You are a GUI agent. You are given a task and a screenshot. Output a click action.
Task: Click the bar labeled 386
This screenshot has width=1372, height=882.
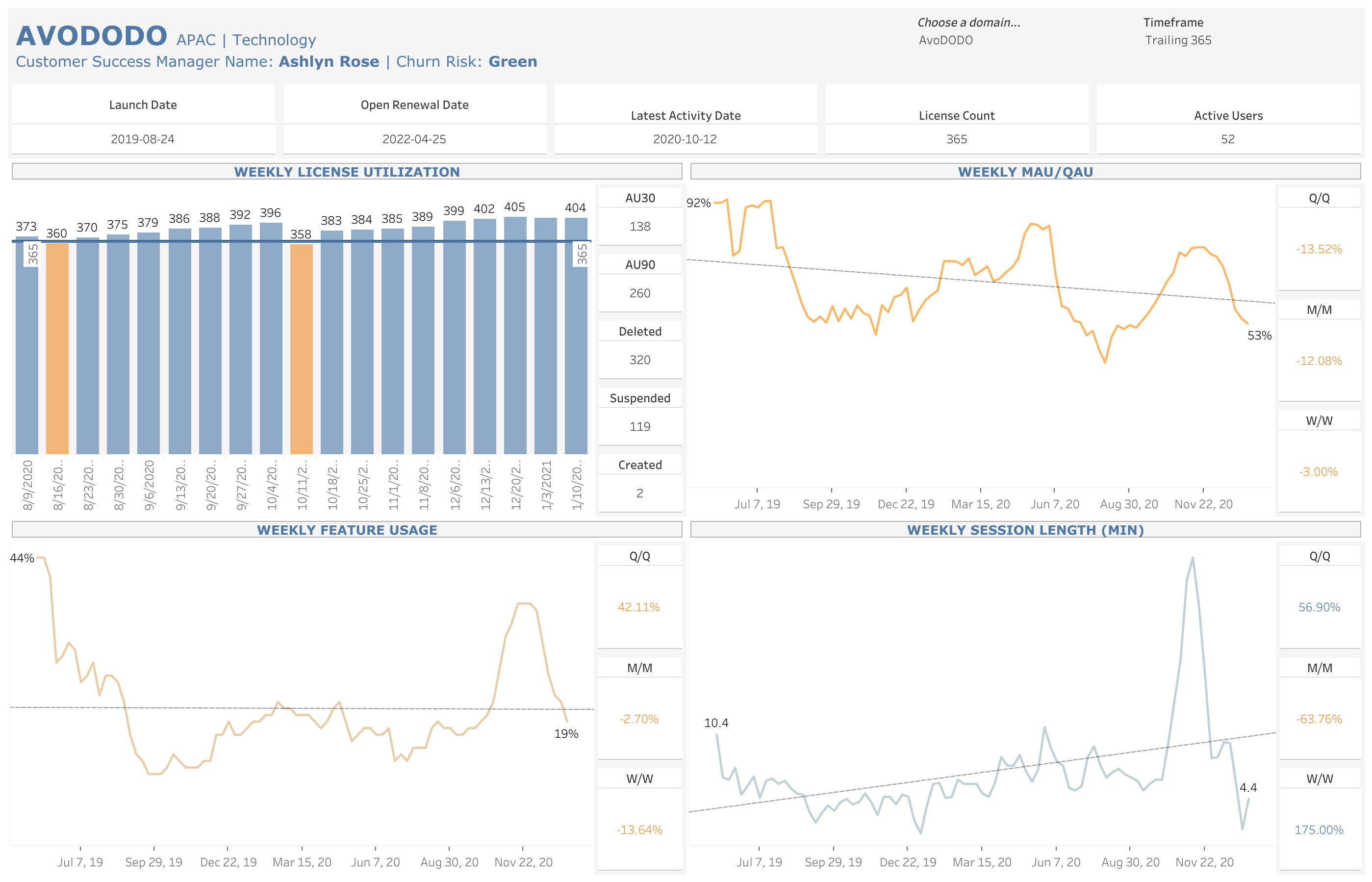[180, 341]
